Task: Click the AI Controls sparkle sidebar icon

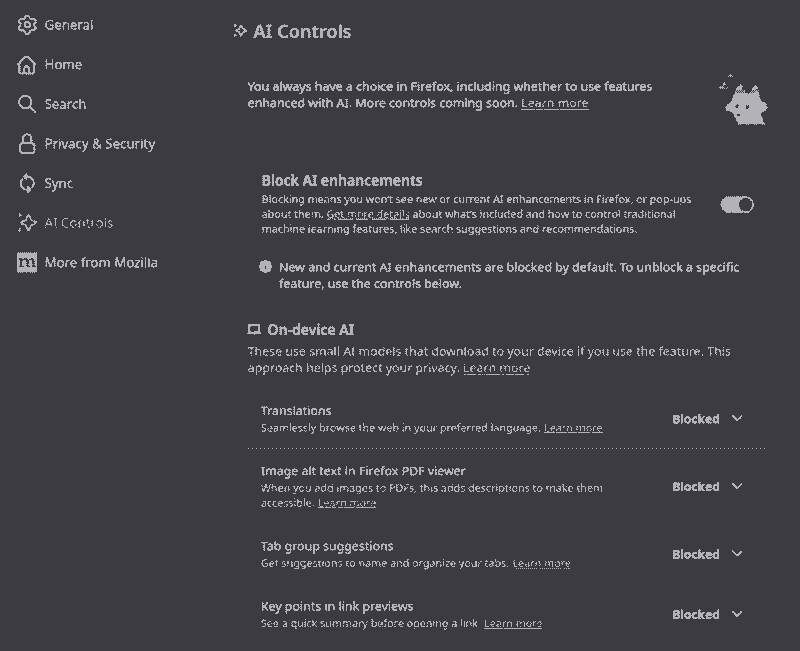Action: 27,223
